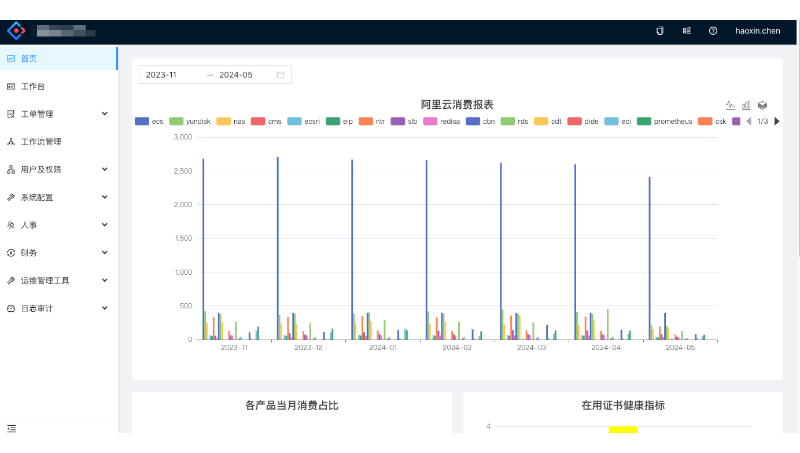Click the 各产品当月消费占比 heading
This screenshot has height=453, width=800.
coord(291,406)
